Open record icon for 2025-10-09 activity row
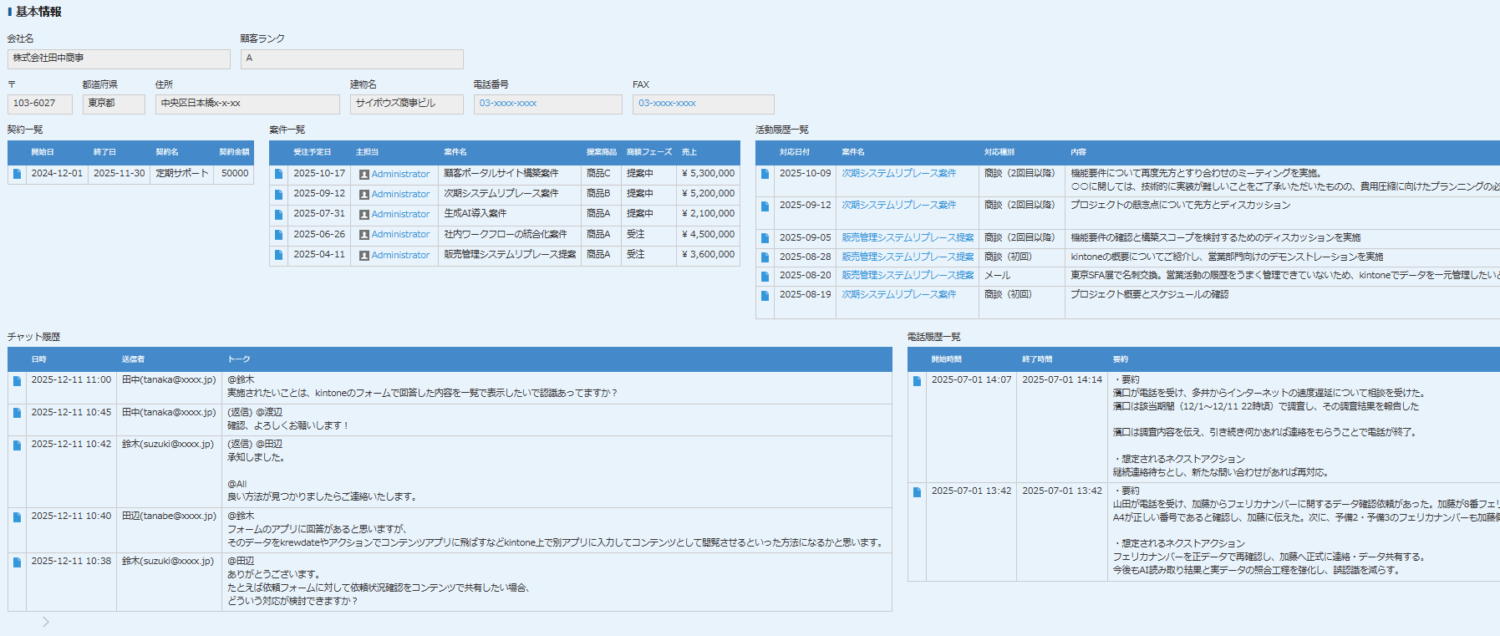Screen dimensions: 1500x636 [x=765, y=173]
